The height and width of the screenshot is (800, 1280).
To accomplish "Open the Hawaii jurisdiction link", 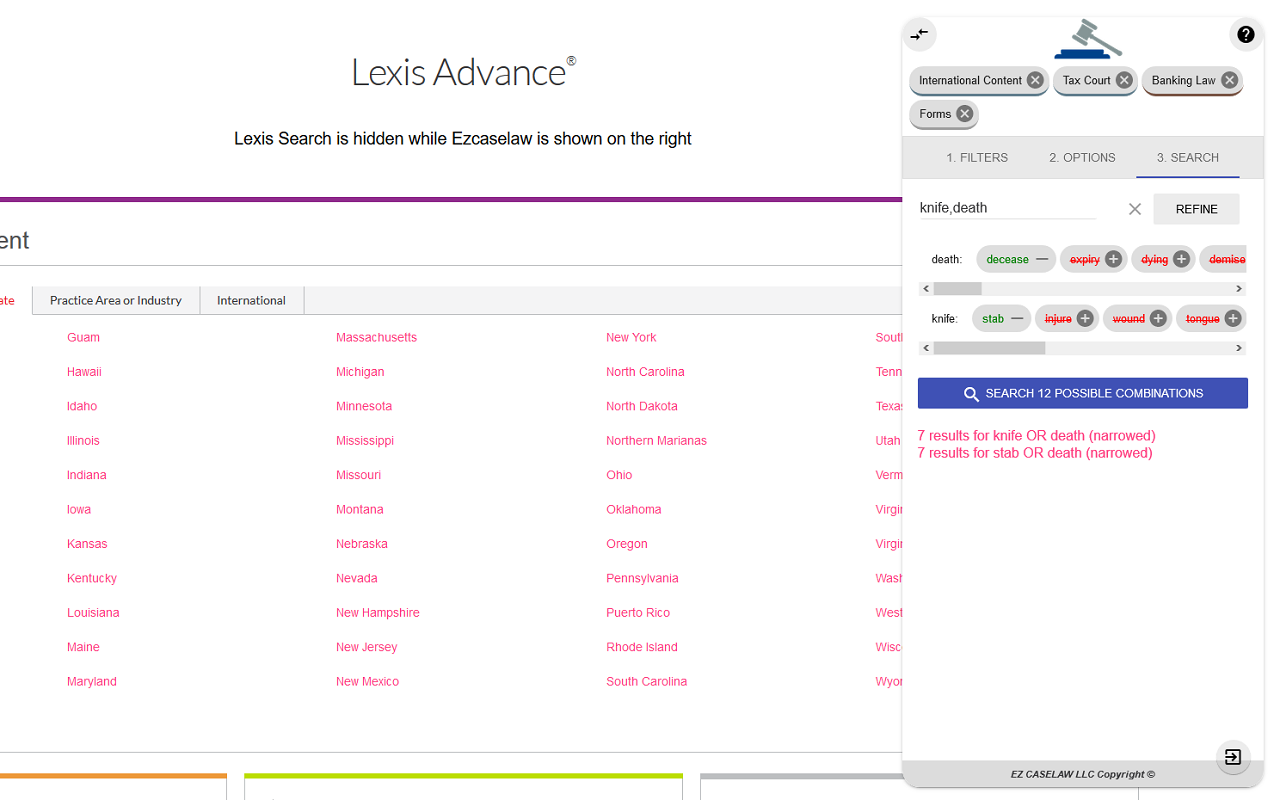I will click(84, 372).
